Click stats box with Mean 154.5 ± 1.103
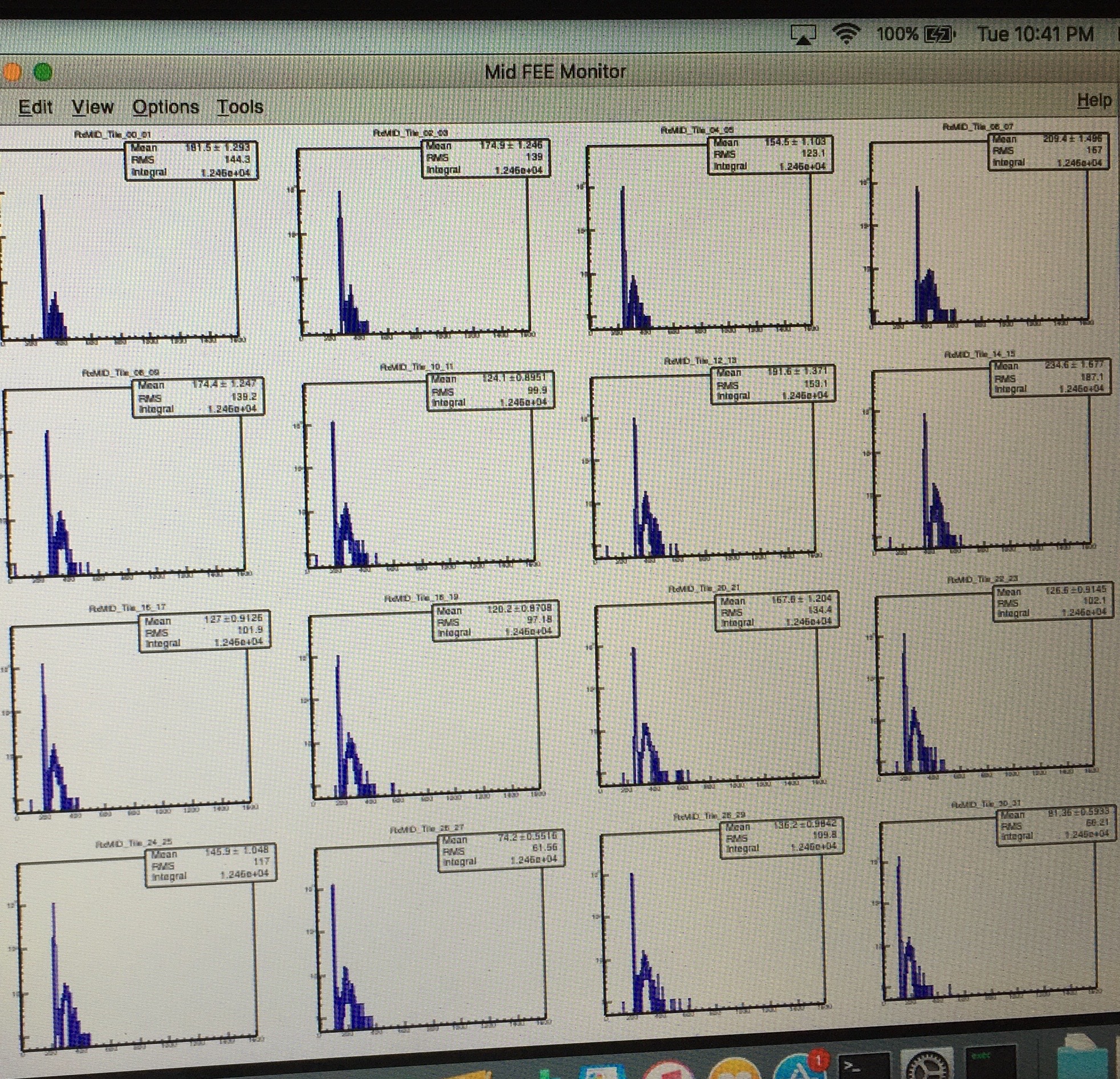 click(770, 154)
